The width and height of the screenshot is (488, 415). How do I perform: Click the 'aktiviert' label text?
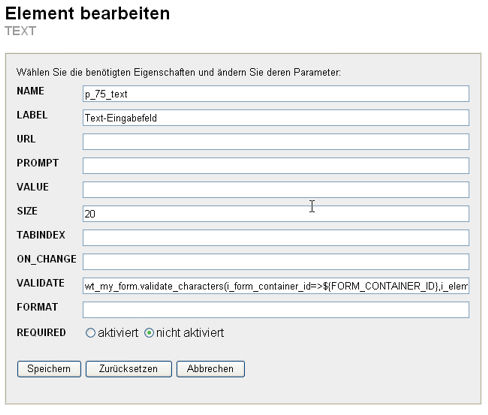point(118,333)
